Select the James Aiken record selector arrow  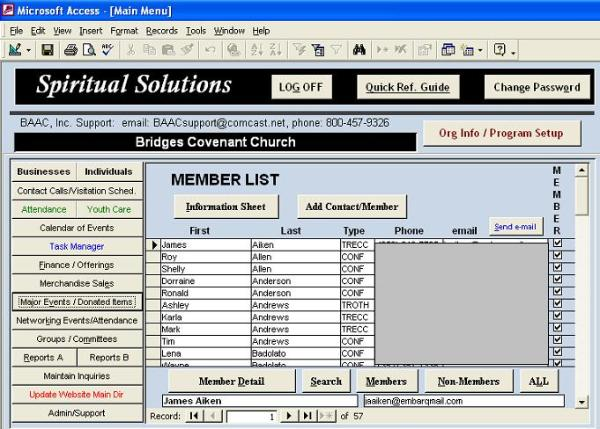tap(154, 245)
